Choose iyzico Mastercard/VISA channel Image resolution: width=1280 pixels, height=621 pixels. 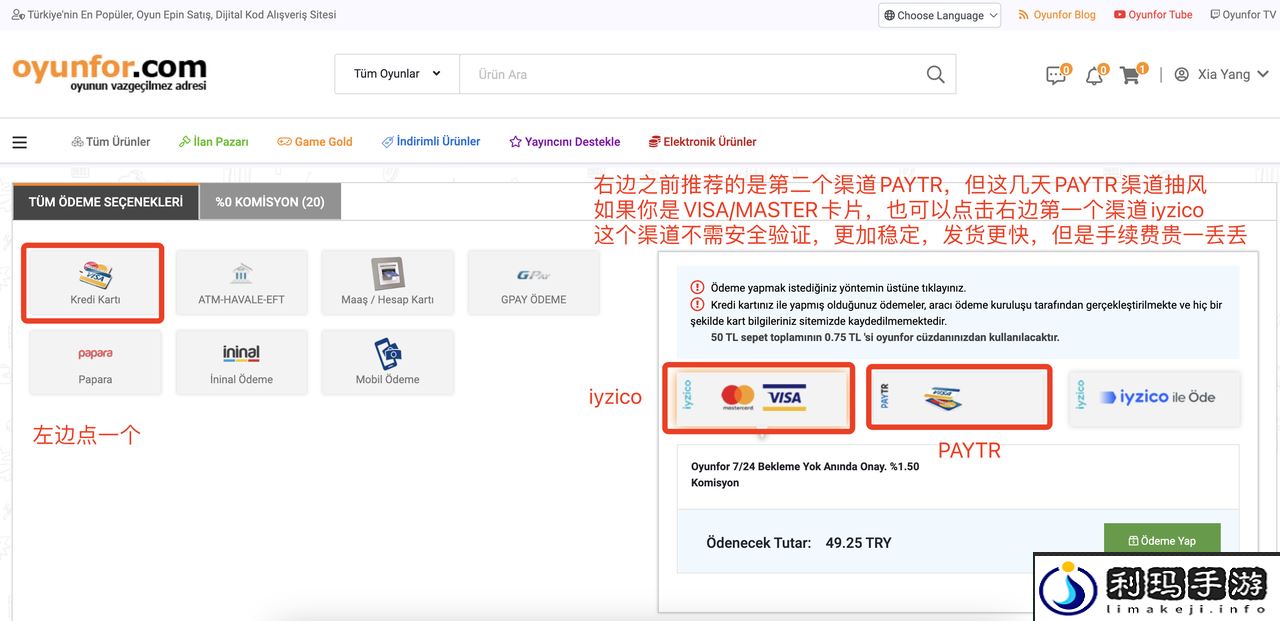click(x=759, y=398)
